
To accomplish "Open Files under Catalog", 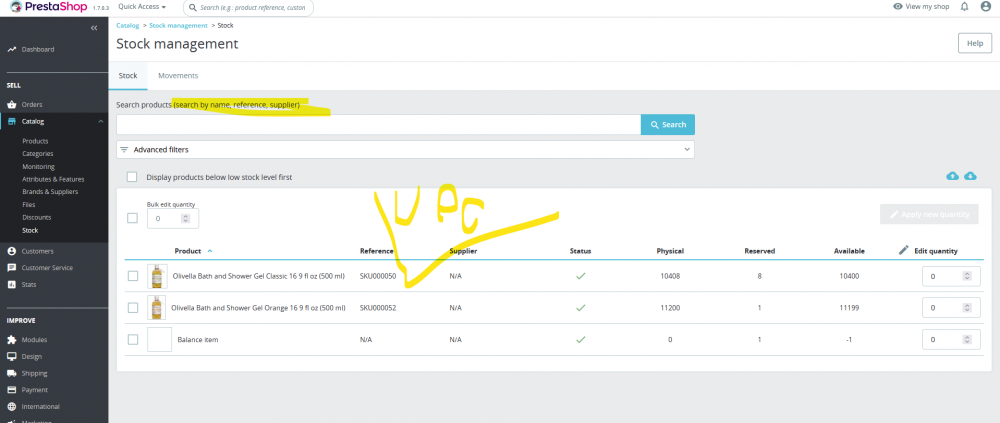I will [x=29, y=205].
